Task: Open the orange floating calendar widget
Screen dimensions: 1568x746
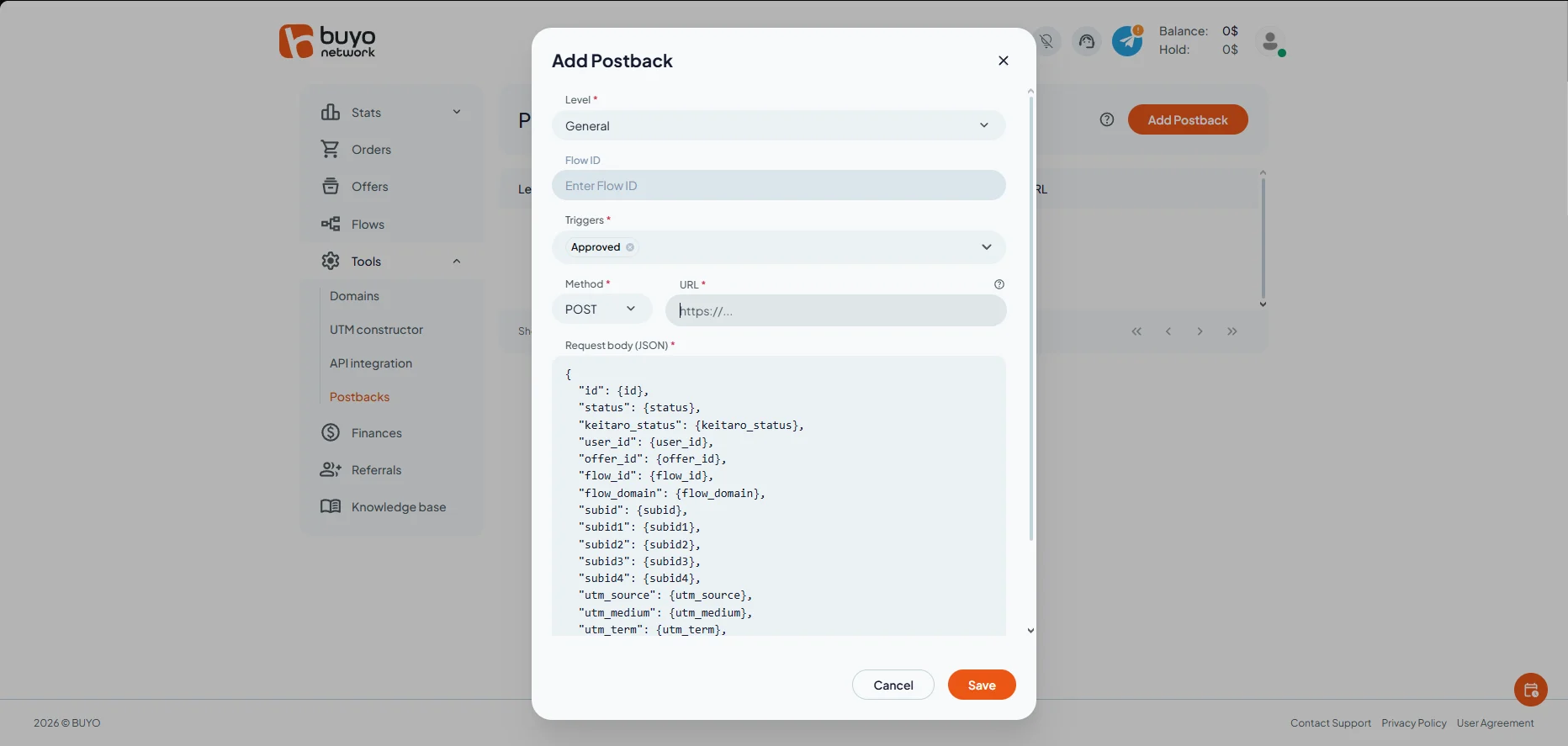Action: tap(1531, 690)
